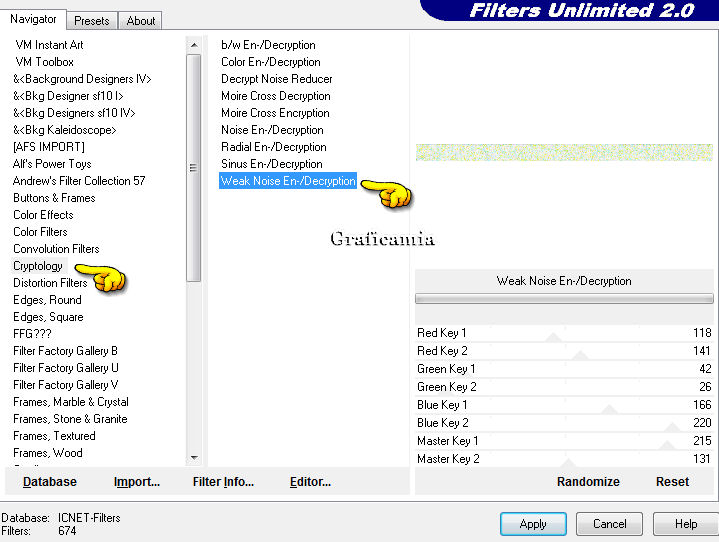Select Color Effects category
719x542 pixels.
click(x=43, y=215)
